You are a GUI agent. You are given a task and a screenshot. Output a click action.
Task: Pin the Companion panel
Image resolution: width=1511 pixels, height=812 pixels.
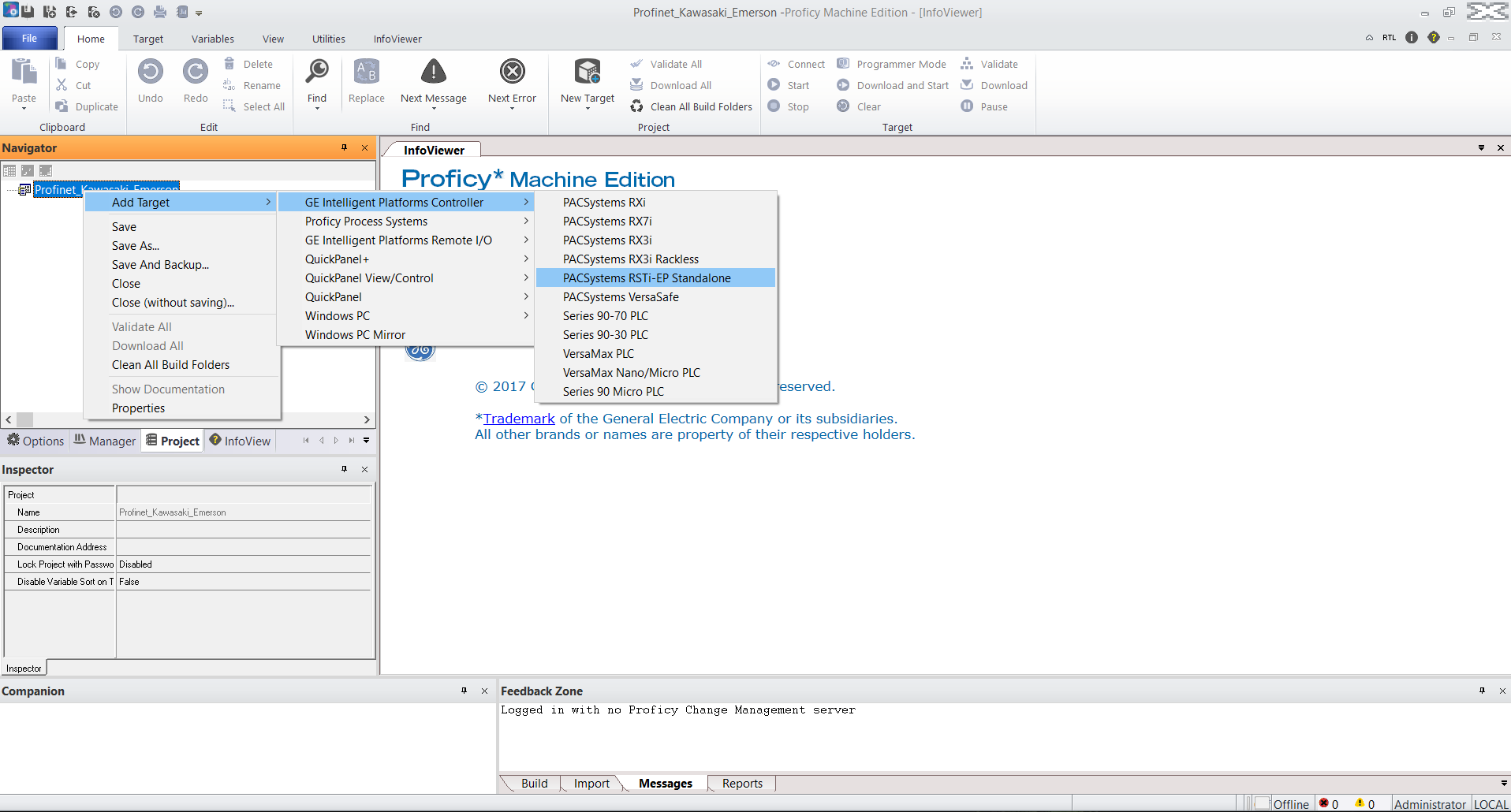pyautogui.click(x=464, y=691)
